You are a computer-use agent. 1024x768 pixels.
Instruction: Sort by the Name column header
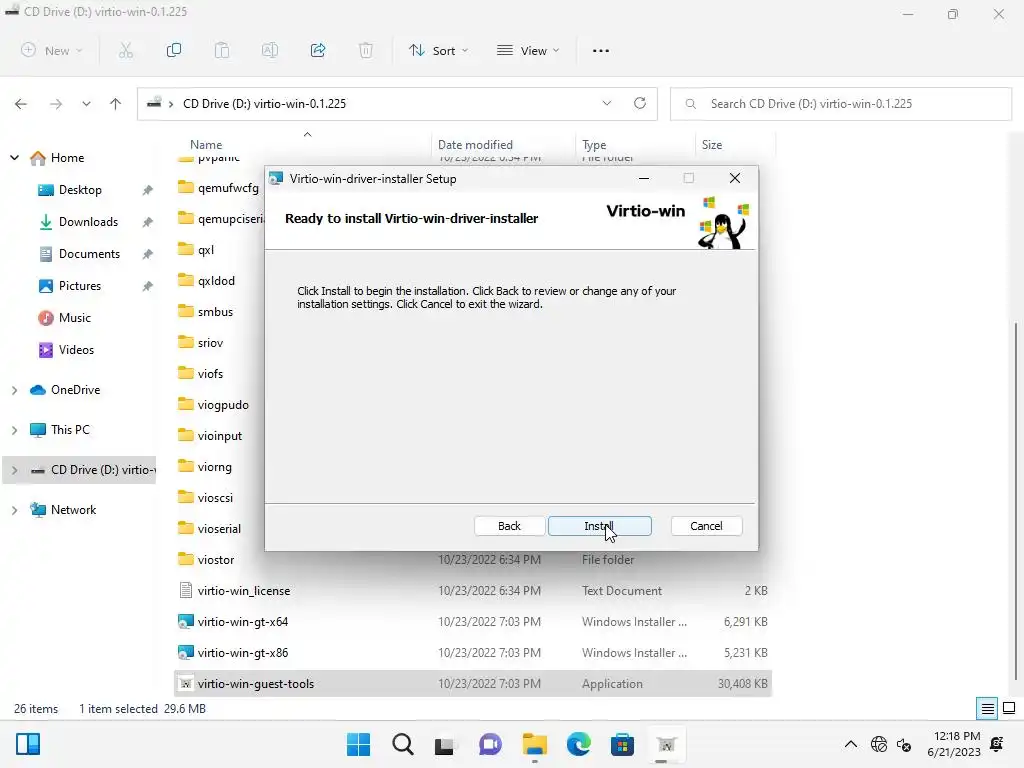(206, 144)
